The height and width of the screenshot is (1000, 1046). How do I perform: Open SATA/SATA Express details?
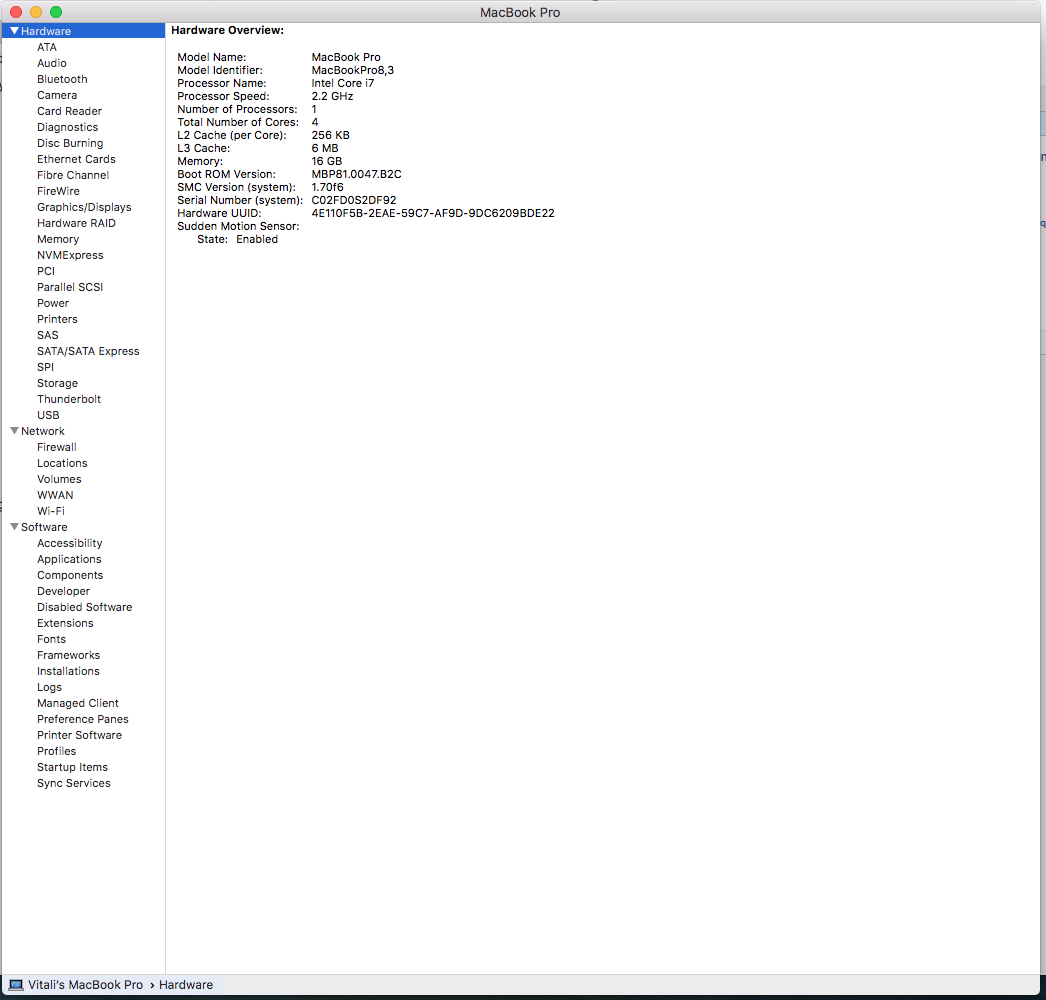point(88,351)
